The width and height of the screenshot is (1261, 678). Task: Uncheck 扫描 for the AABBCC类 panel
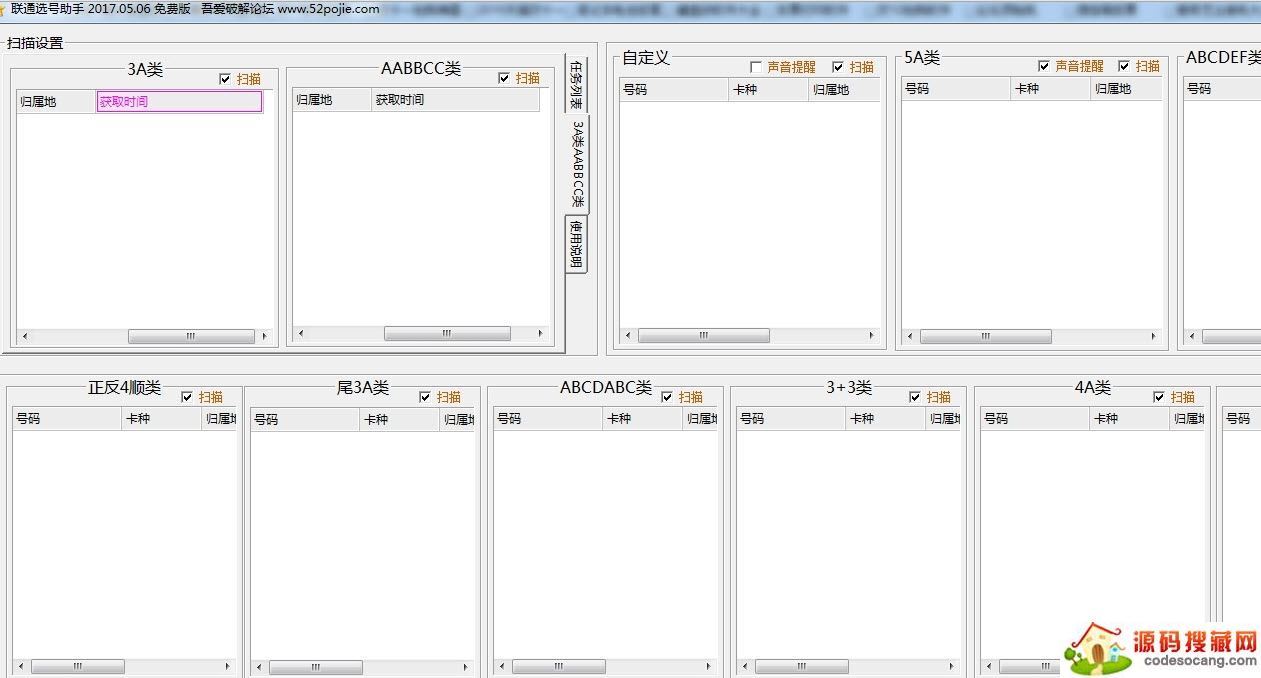pos(504,78)
